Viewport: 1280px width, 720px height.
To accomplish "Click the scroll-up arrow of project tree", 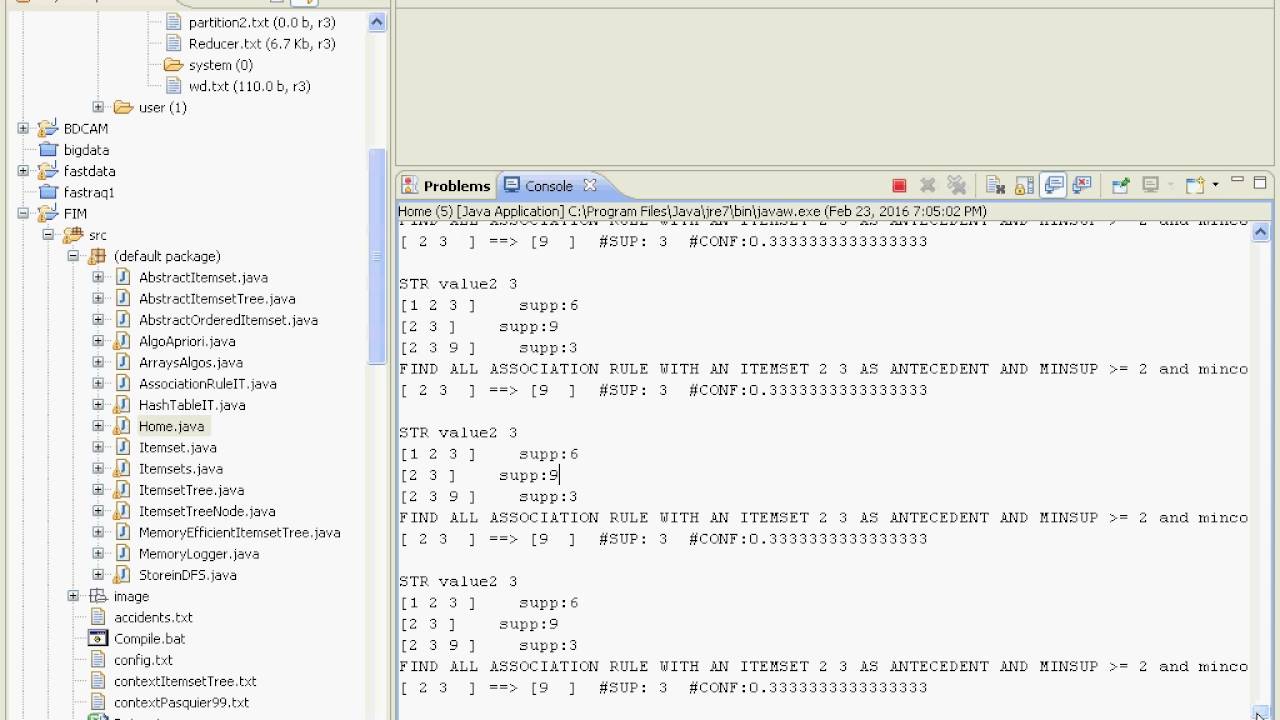I will 377,22.
